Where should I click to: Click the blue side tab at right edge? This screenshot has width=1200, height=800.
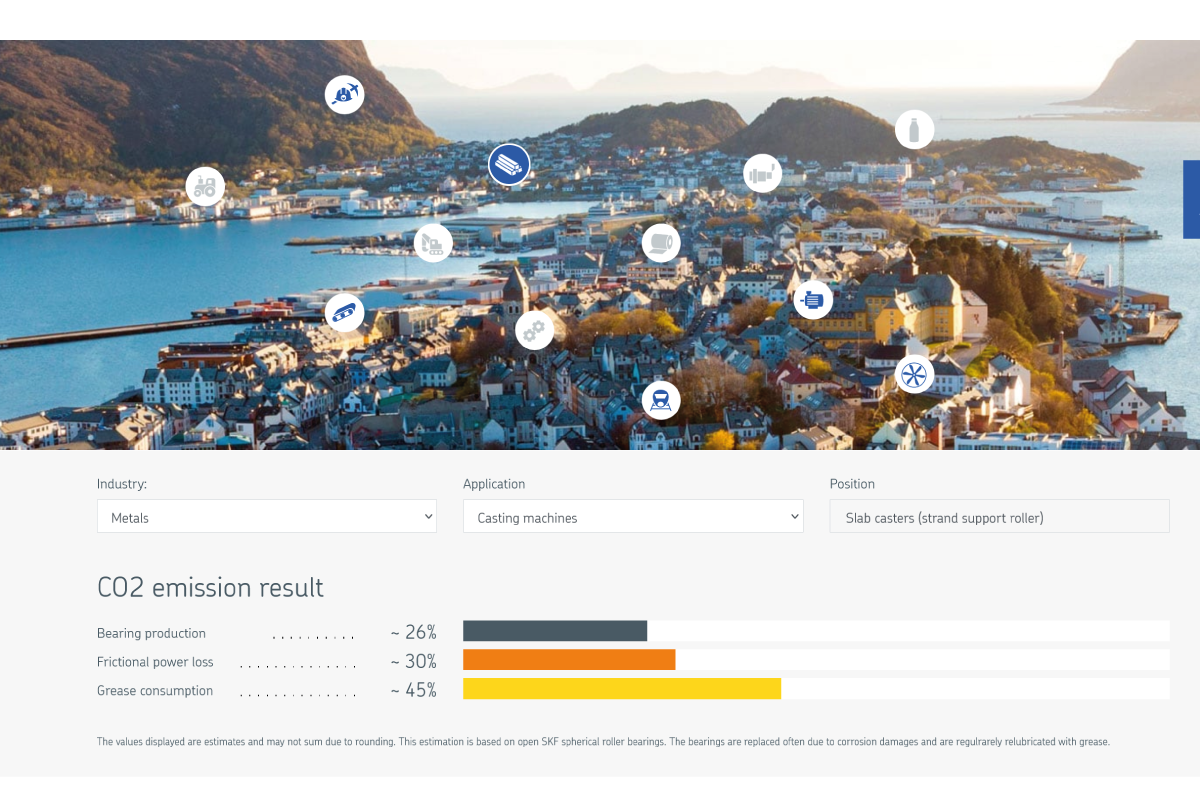point(1191,199)
